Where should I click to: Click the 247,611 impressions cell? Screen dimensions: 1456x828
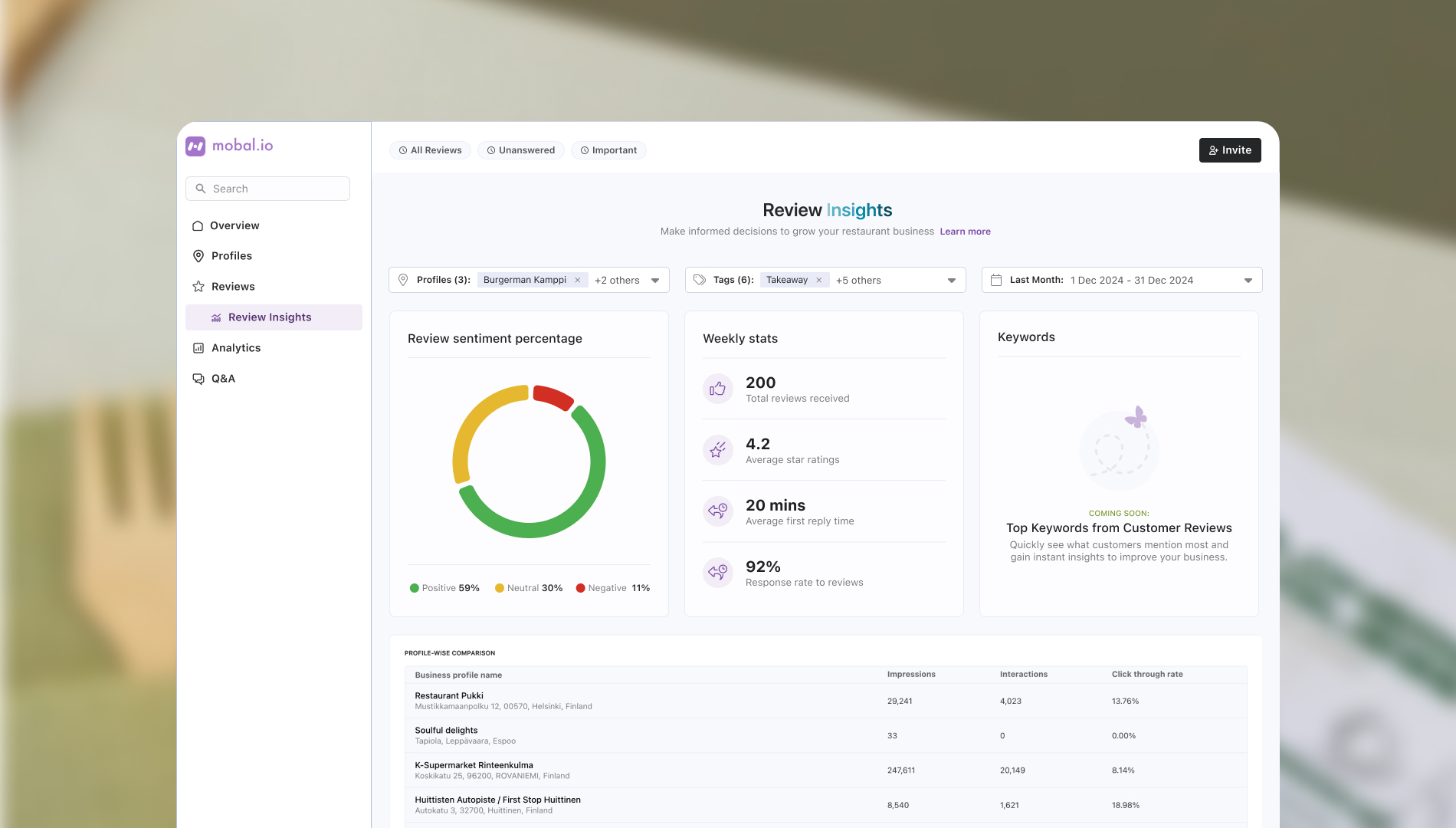click(x=901, y=770)
